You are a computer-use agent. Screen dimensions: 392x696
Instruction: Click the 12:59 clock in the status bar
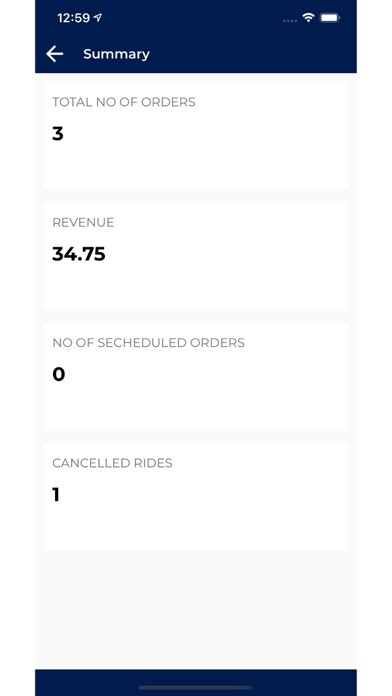(x=73, y=18)
